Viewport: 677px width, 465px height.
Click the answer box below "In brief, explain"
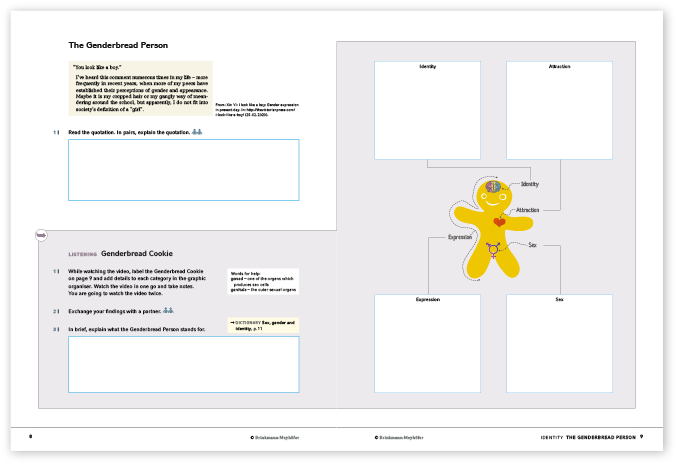(x=183, y=364)
